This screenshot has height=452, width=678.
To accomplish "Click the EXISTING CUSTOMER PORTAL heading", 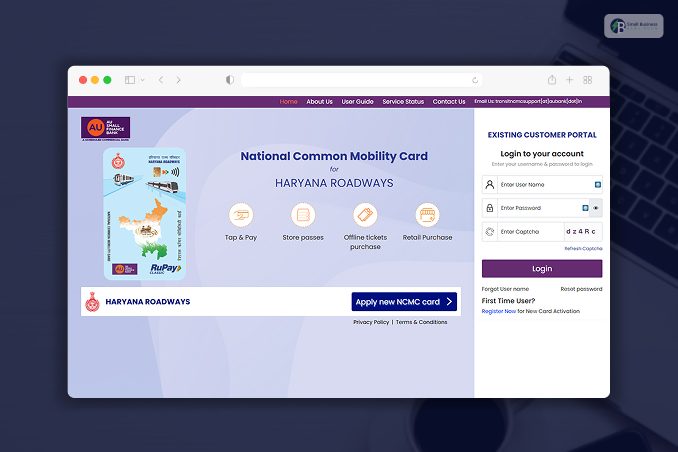I will pyautogui.click(x=542, y=135).
